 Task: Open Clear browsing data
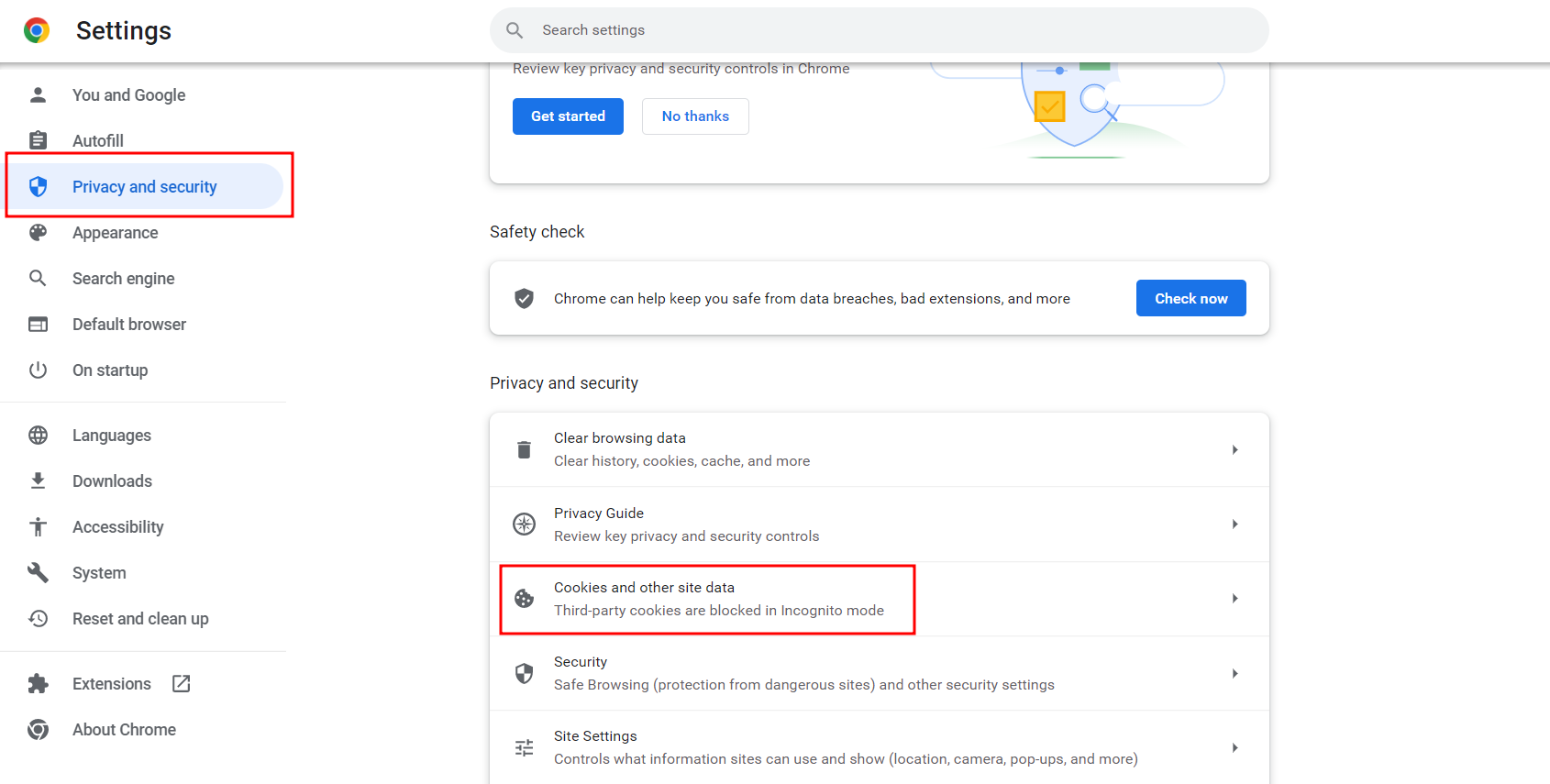click(880, 449)
